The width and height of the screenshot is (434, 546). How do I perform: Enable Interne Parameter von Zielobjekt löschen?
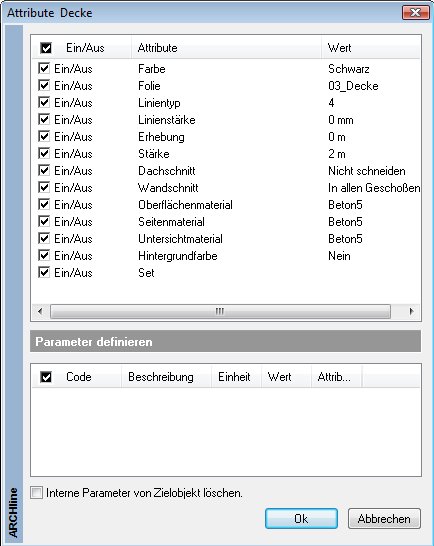point(37,493)
